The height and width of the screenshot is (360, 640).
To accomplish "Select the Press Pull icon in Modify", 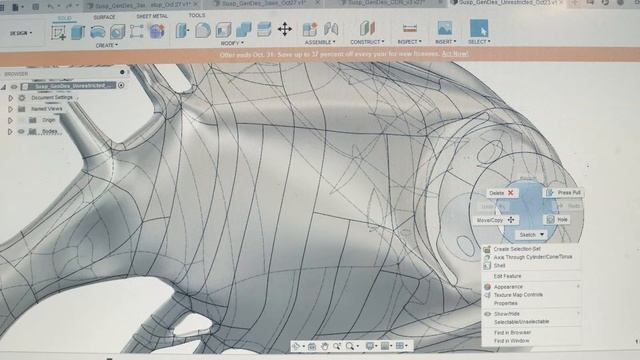I will [x=182, y=30].
